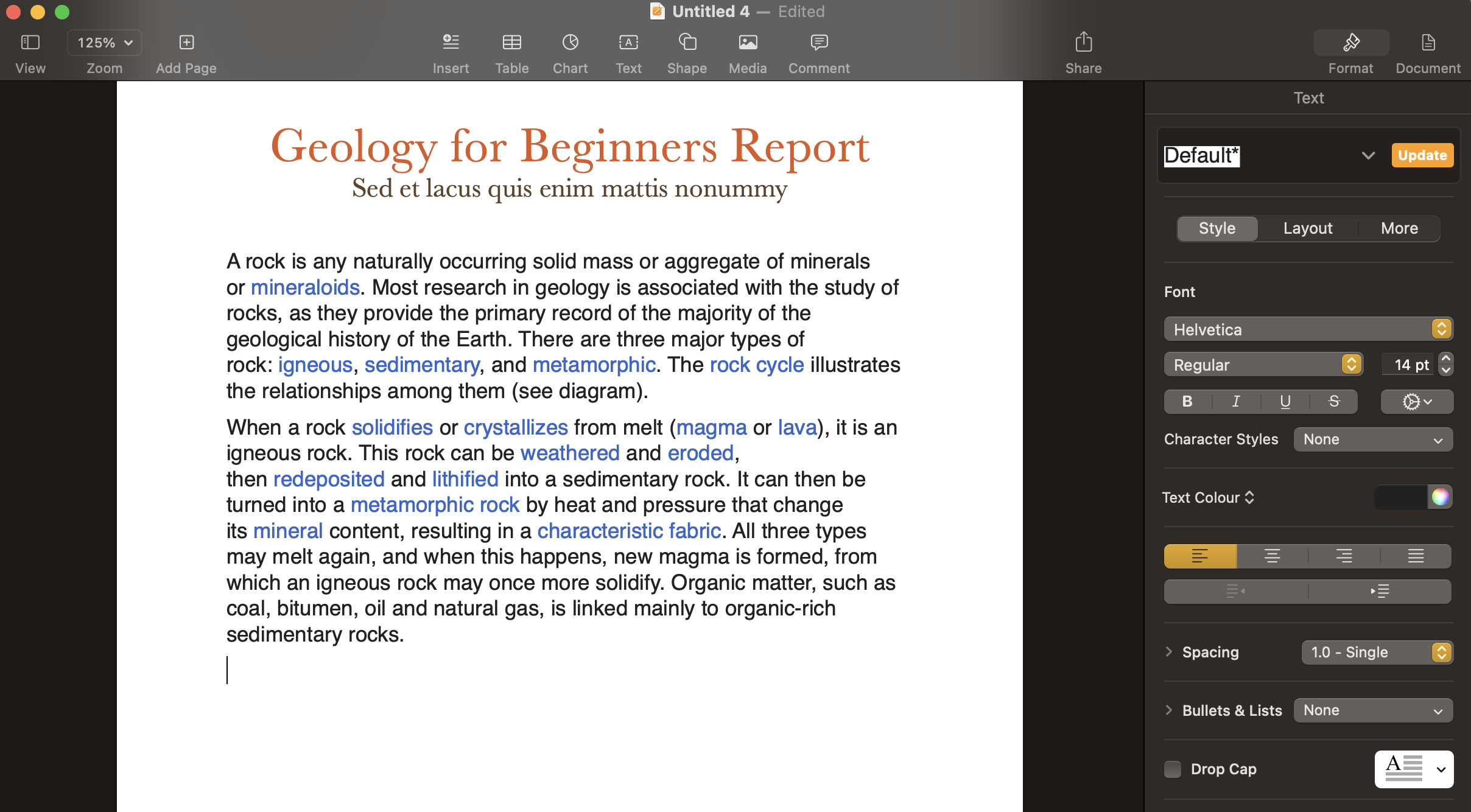Increase paragraph indent

tap(1380, 591)
